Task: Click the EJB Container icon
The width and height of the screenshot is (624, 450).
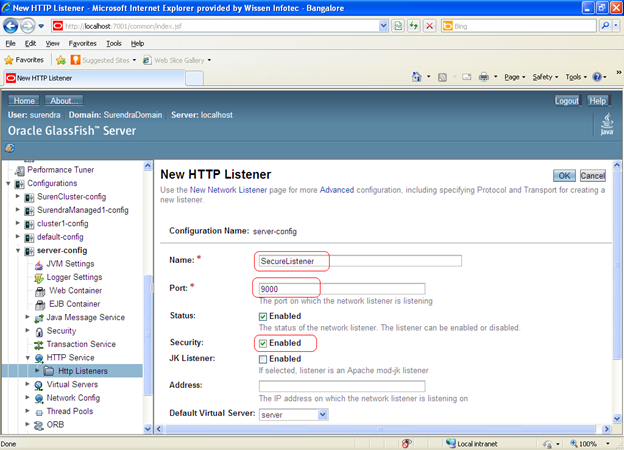Action: pyautogui.click(x=40, y=304)
